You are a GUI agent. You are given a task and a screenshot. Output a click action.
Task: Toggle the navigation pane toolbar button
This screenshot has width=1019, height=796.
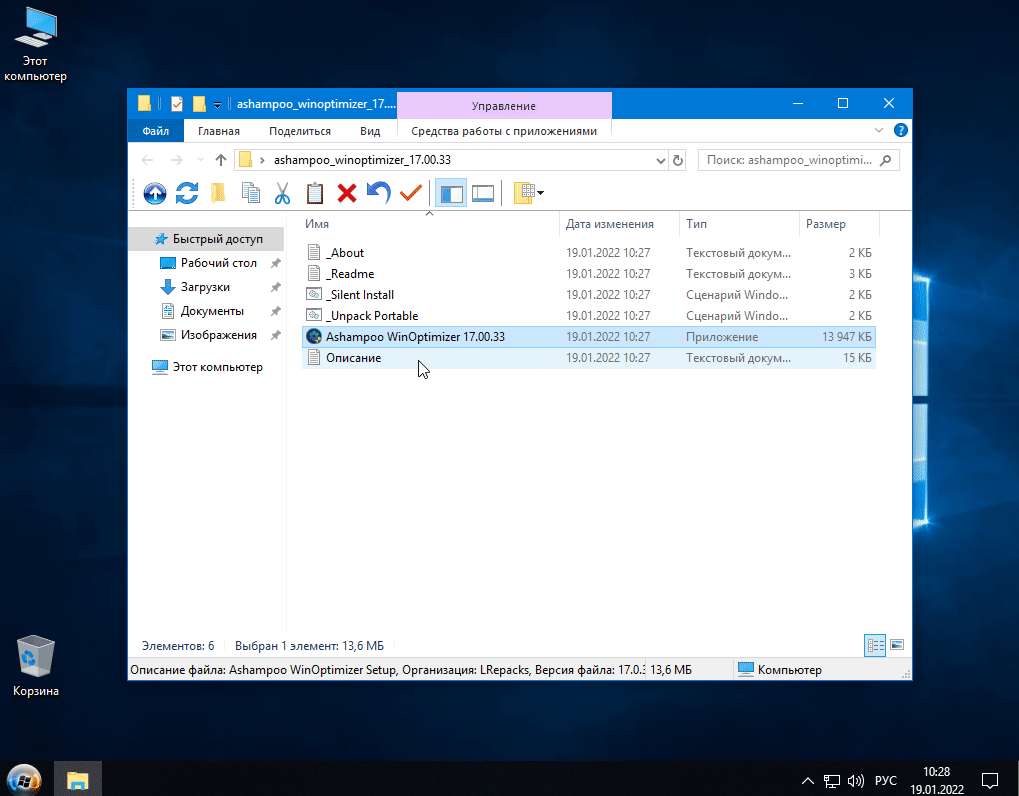451,193
